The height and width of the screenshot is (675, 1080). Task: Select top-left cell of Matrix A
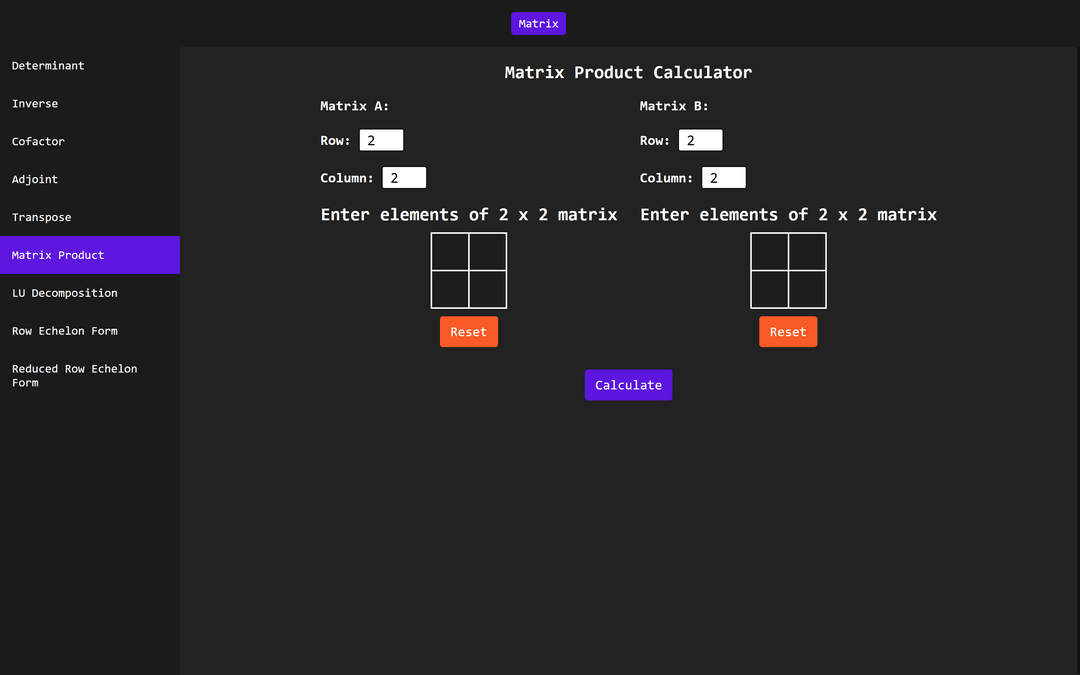[x=450, y=252]
